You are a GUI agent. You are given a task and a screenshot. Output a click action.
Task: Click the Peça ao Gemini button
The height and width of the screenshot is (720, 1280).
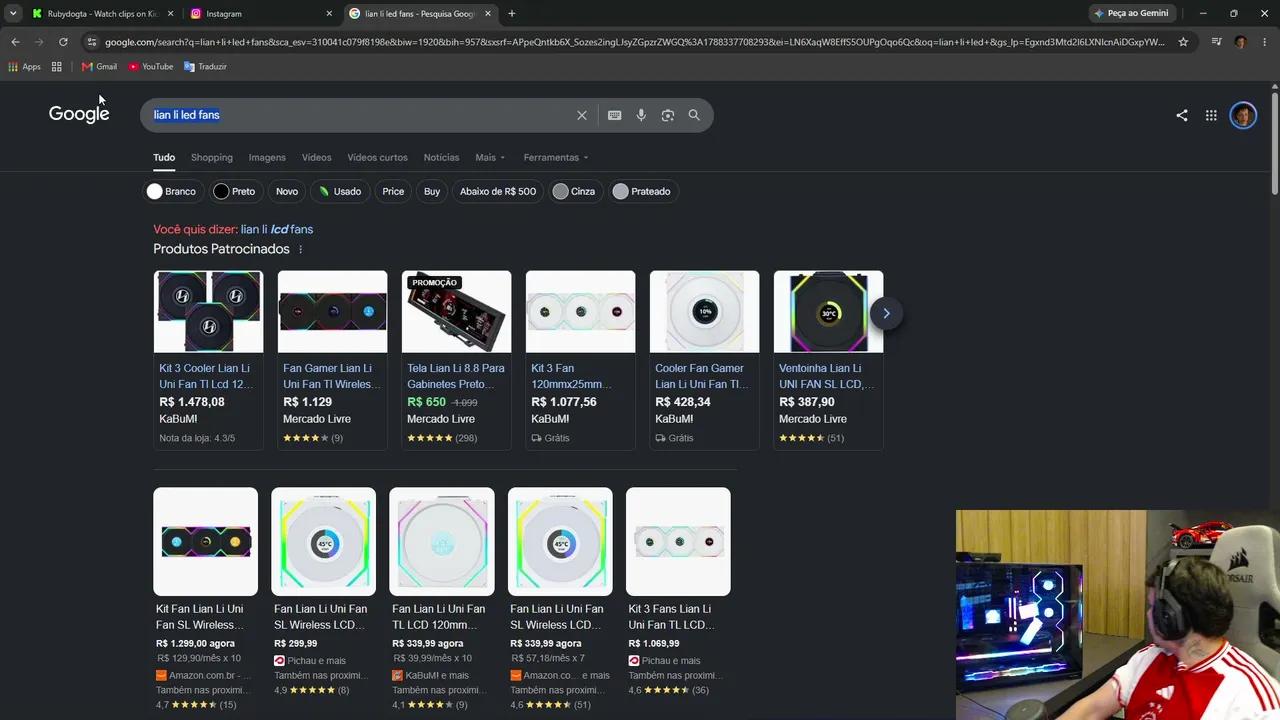pos(1132,14)
